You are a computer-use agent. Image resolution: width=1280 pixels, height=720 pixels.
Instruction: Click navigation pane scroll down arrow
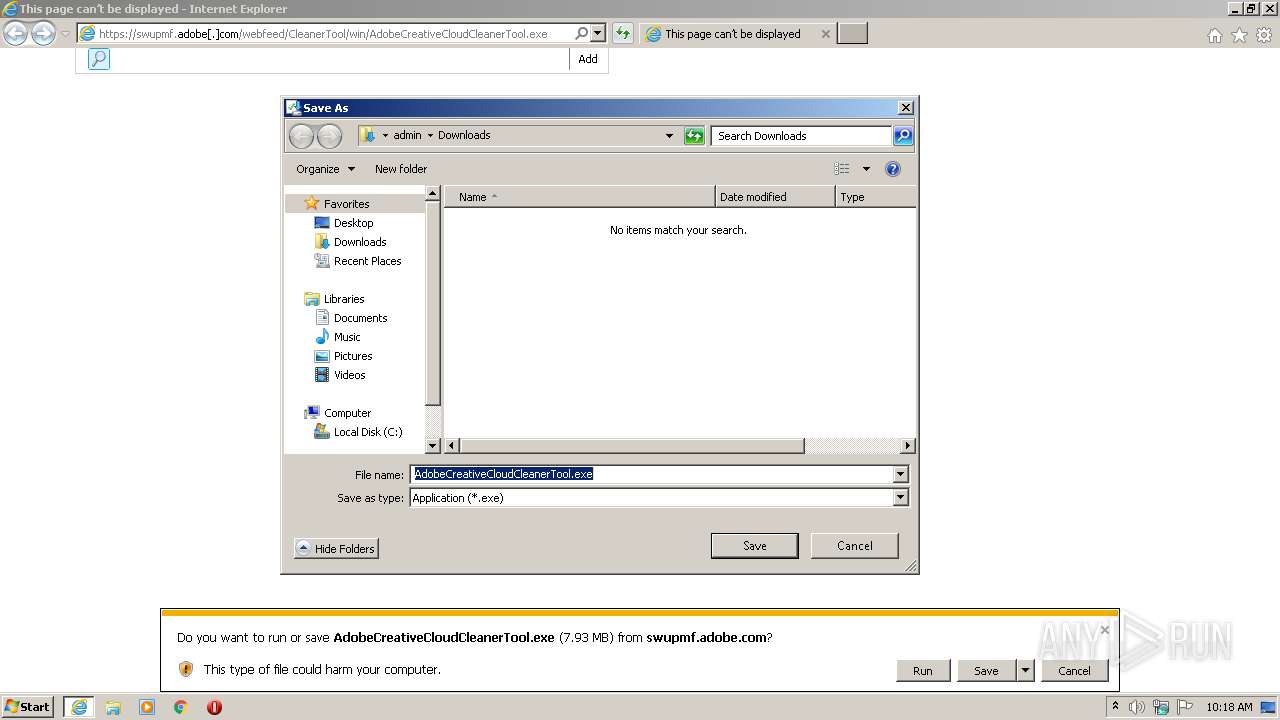tap(433, 446)
